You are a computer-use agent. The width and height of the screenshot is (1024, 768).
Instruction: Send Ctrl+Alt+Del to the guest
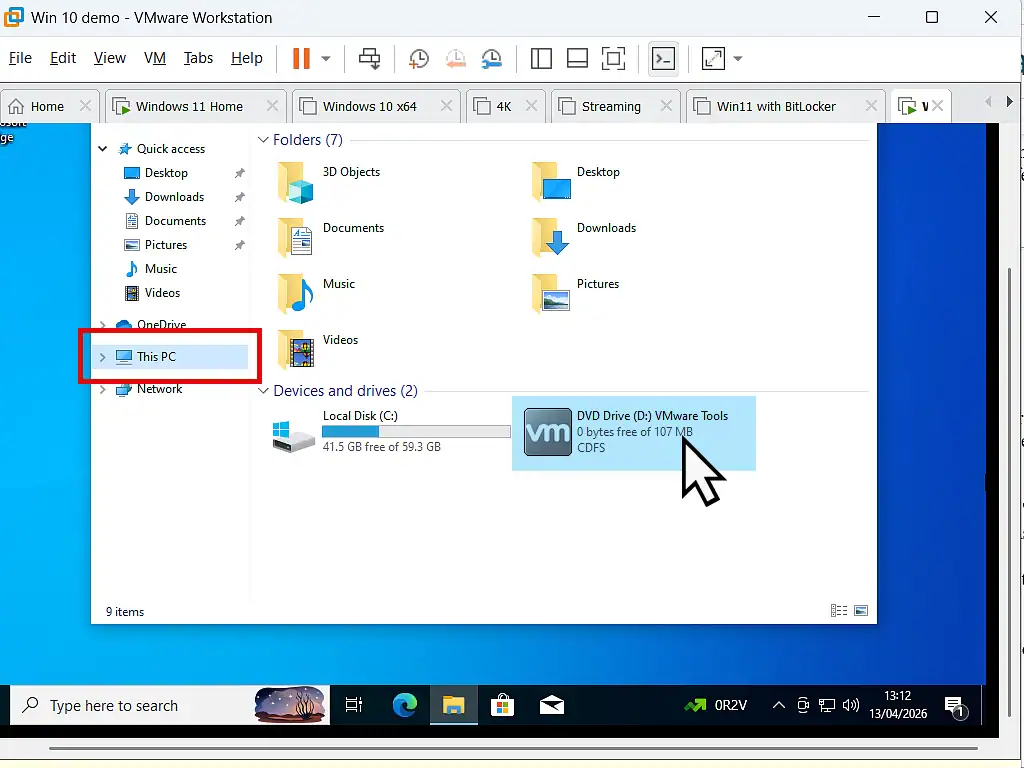(x=369, y=58)
